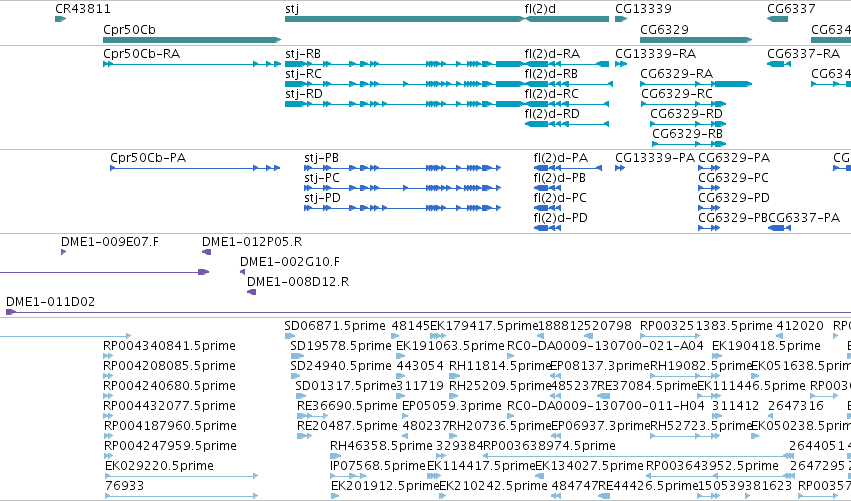
Task: Click the fl(2)d-RD transcript label
Action: 552,114
